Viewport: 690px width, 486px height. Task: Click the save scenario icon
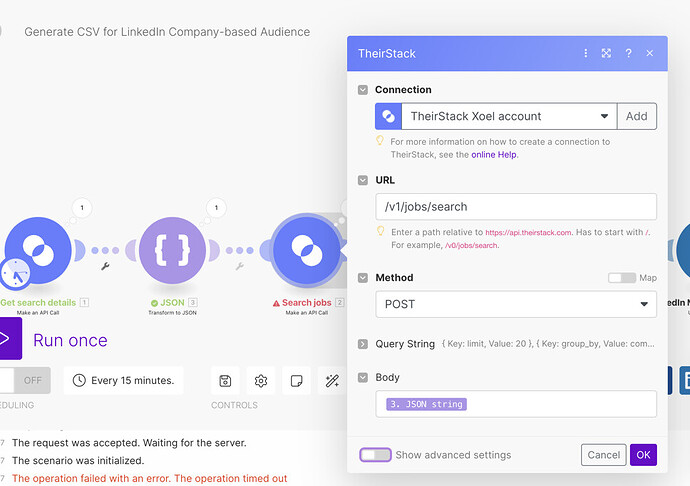(225, 381)
